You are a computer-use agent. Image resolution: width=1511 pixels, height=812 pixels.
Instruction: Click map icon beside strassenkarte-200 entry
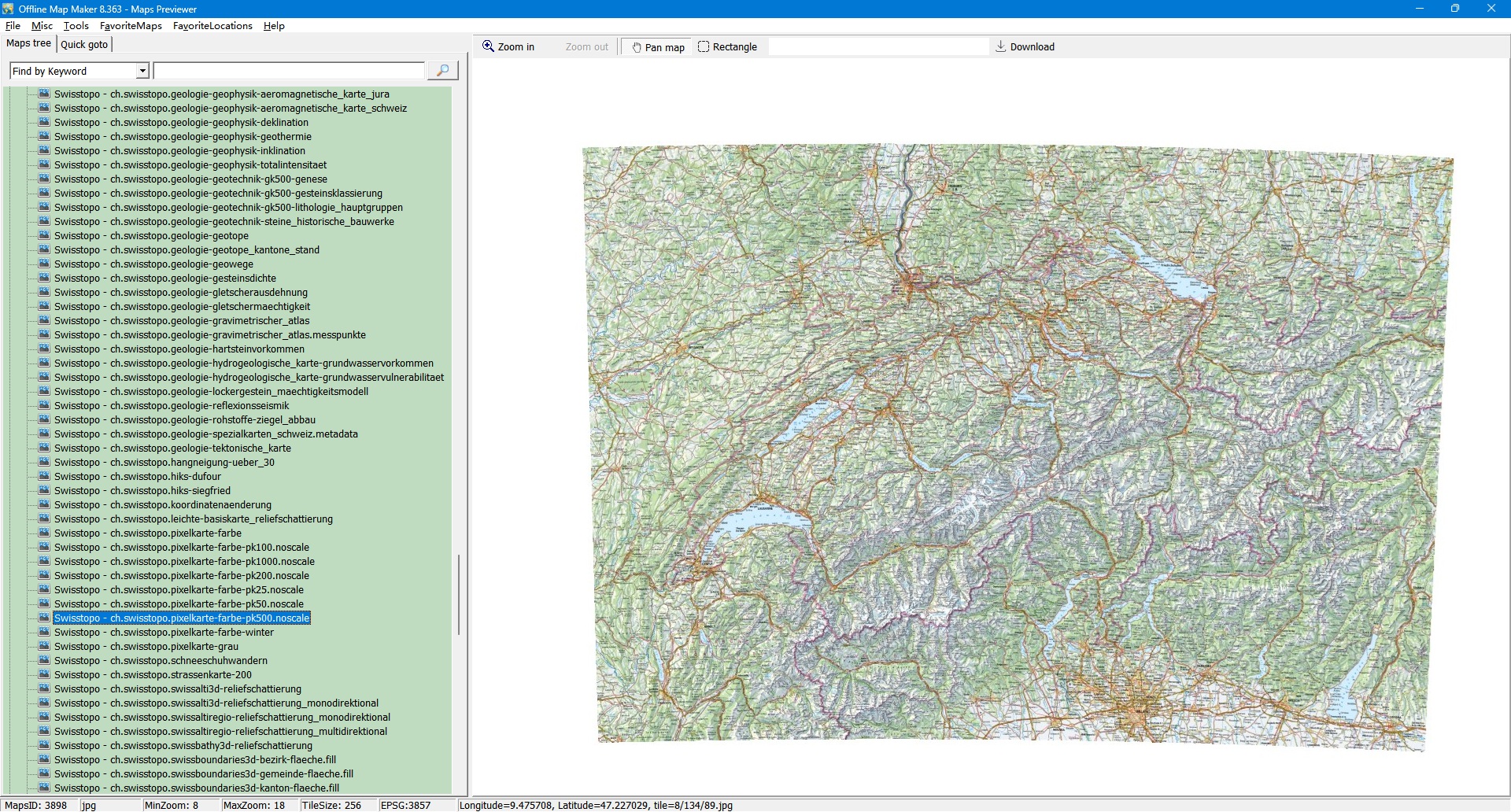coord(44,675)
